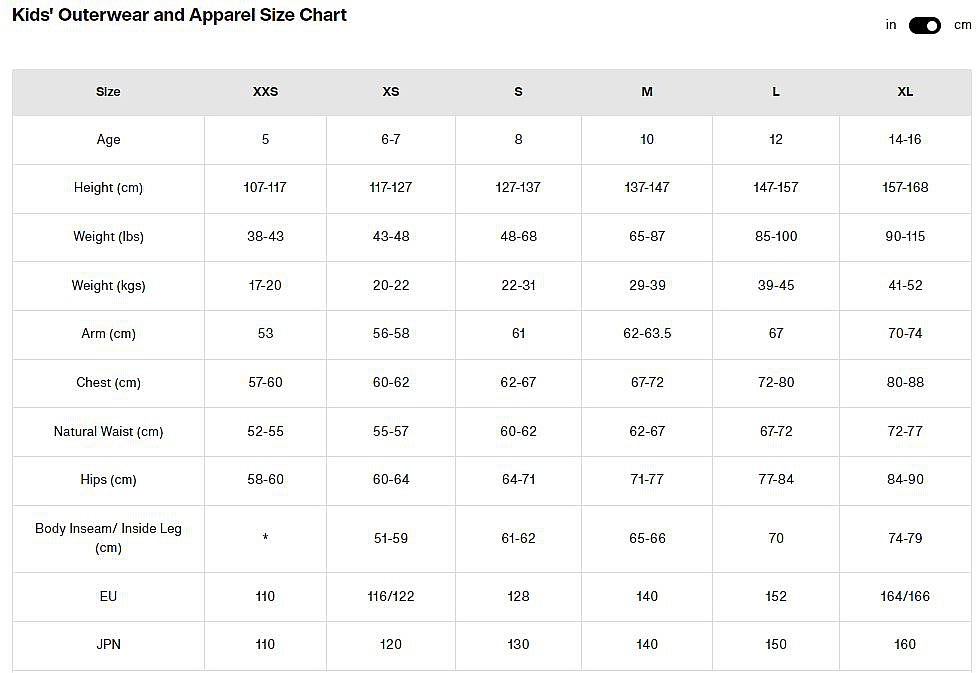Click the L size column header
Image resolution: width=980 pixels, height=673 pixels.
coord(776,91)
